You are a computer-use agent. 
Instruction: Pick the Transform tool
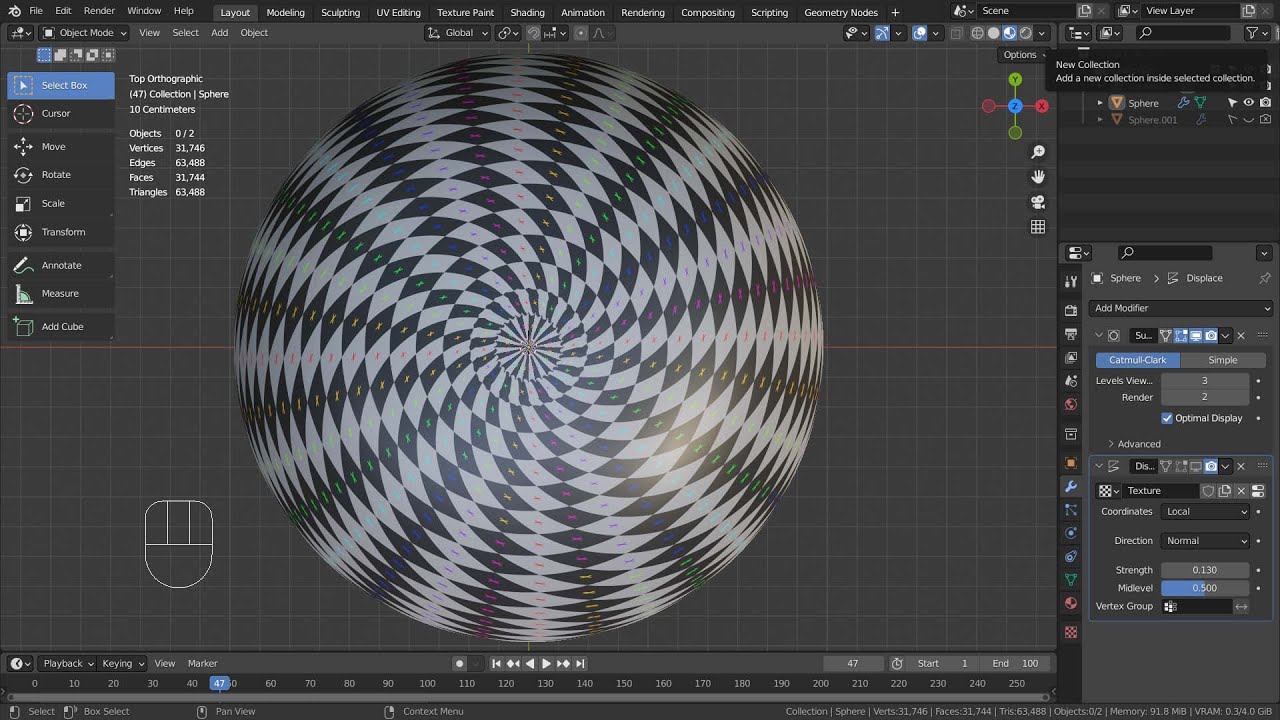coord(60,232)
